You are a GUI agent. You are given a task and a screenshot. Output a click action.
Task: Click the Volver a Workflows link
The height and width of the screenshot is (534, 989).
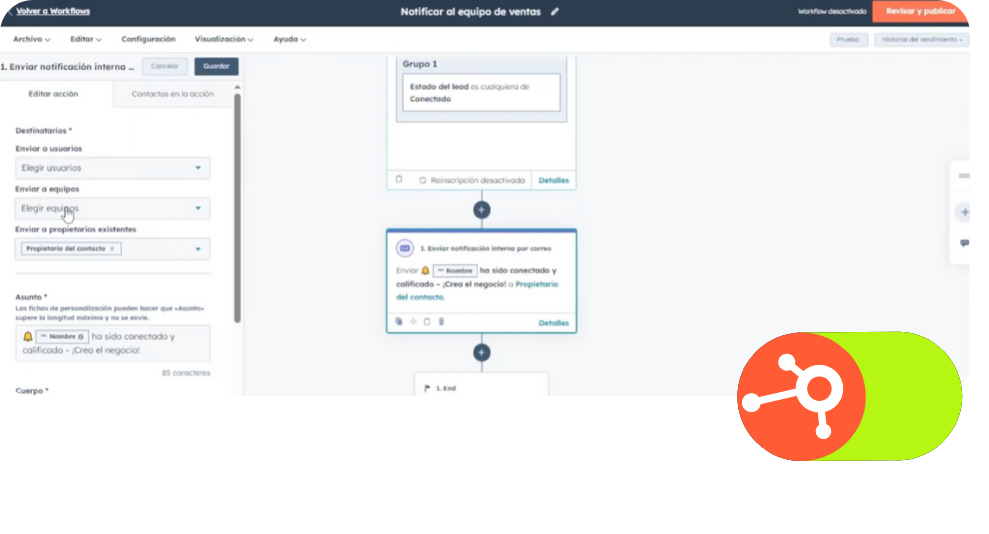[53, 11]
